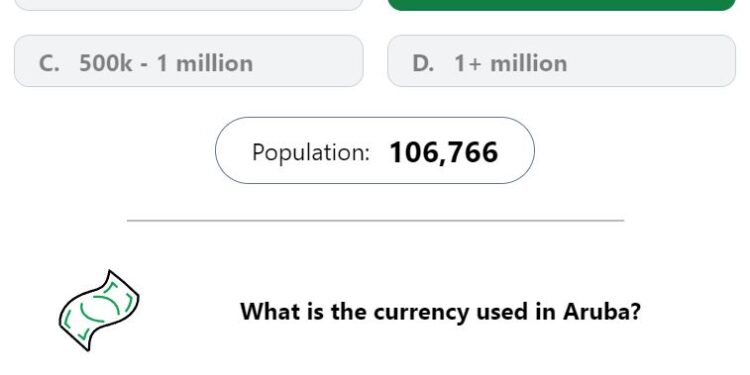
Task: Click the "1+ million" answer text
Action: point(511,63)
